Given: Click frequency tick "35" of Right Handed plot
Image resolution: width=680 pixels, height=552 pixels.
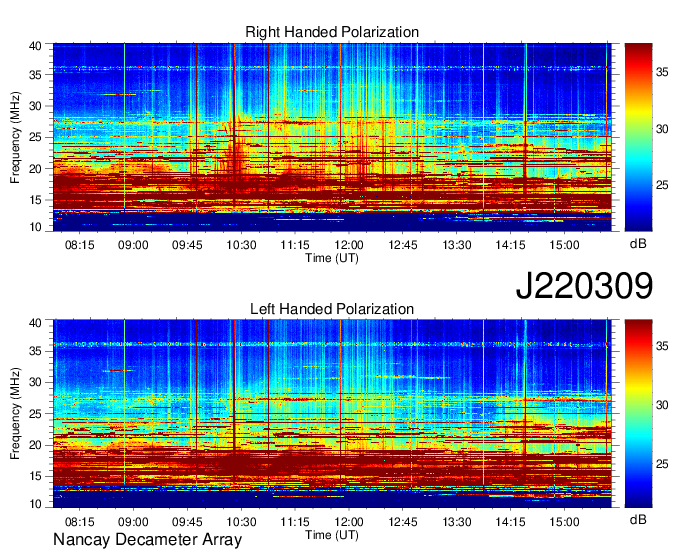Looking at the screenshot, I should click(x=35, y=75).
